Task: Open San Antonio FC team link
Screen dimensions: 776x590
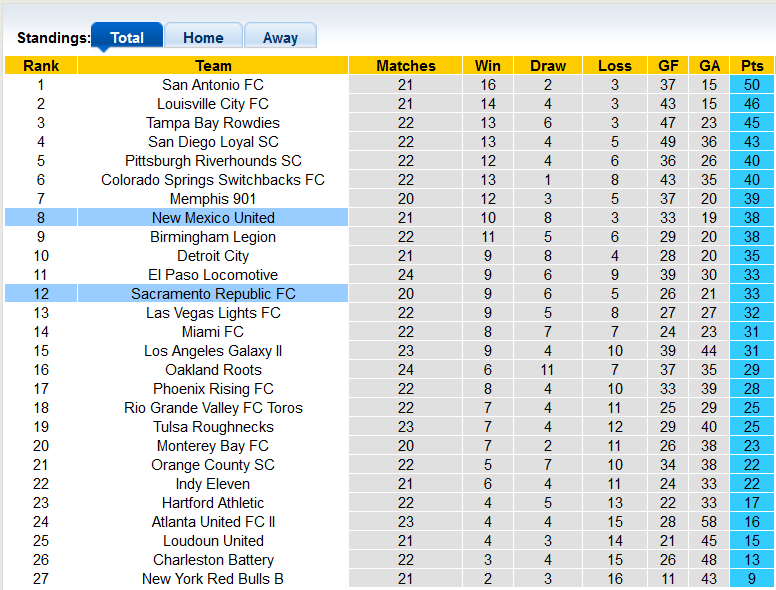Action: click(213, 85)
